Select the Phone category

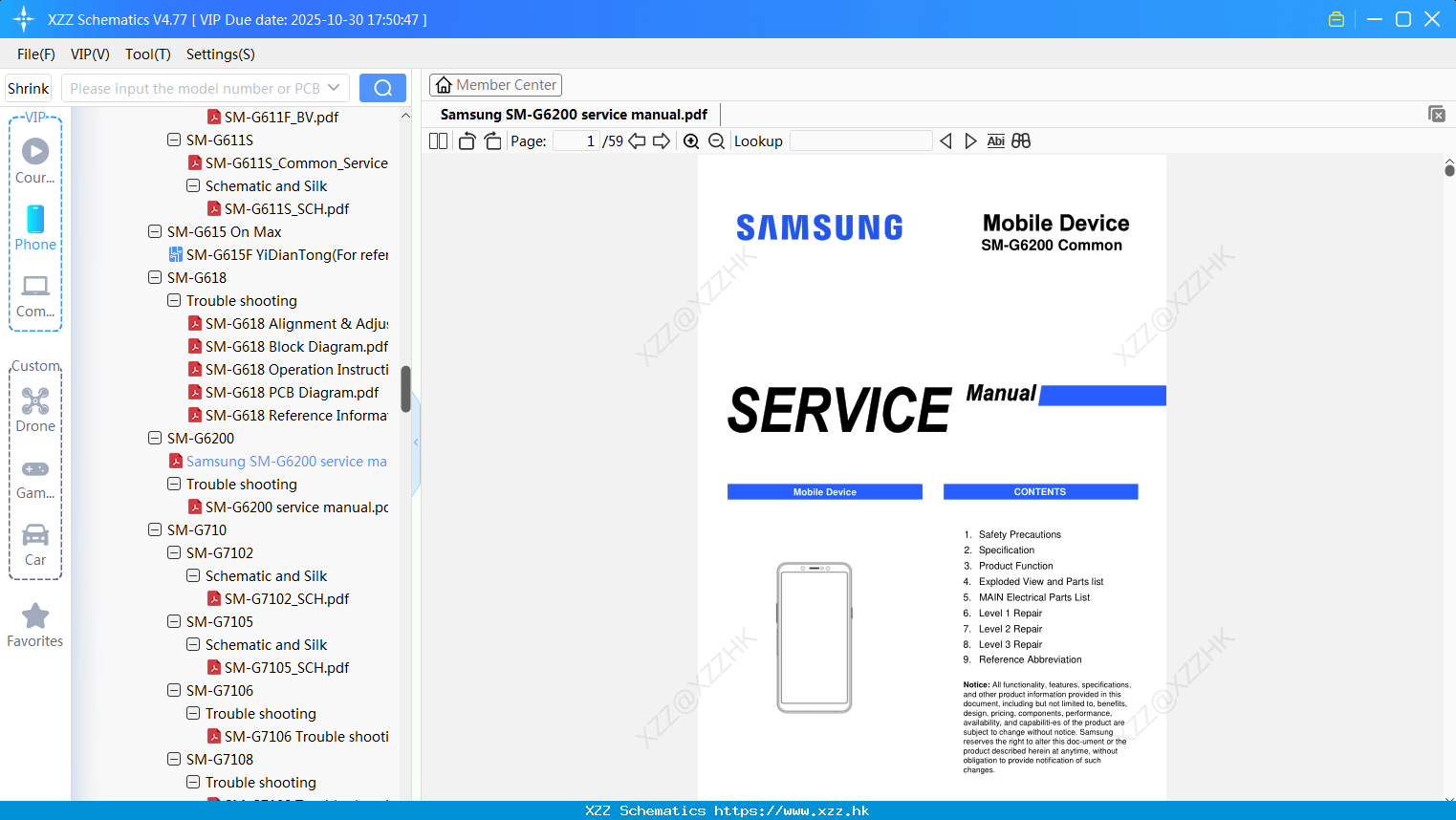pos(35,227)
